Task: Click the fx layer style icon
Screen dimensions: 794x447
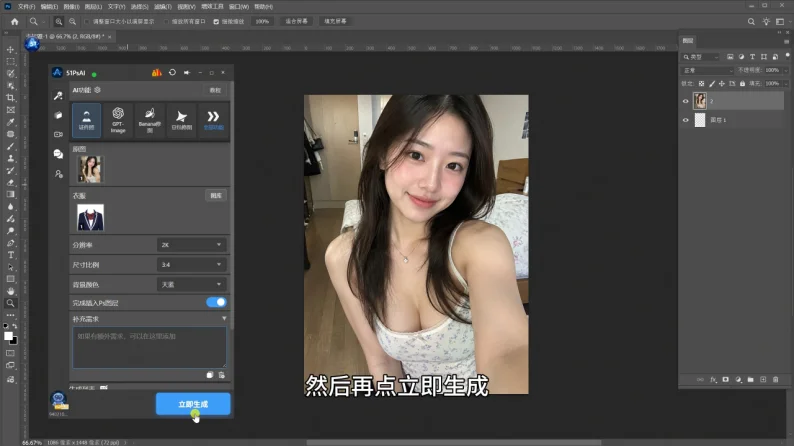Action: pyautogui.click(x=713, y=380)
